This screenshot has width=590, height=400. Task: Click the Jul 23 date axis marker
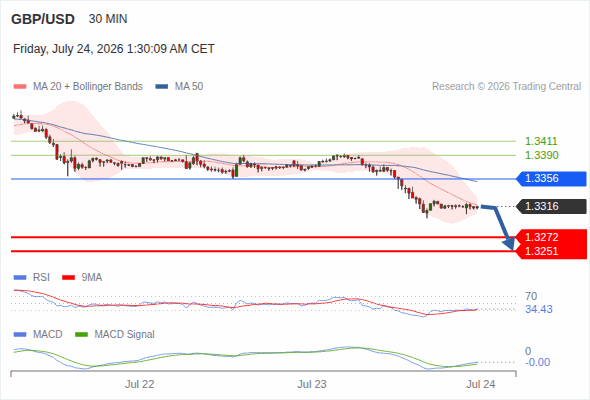[312, 384]
